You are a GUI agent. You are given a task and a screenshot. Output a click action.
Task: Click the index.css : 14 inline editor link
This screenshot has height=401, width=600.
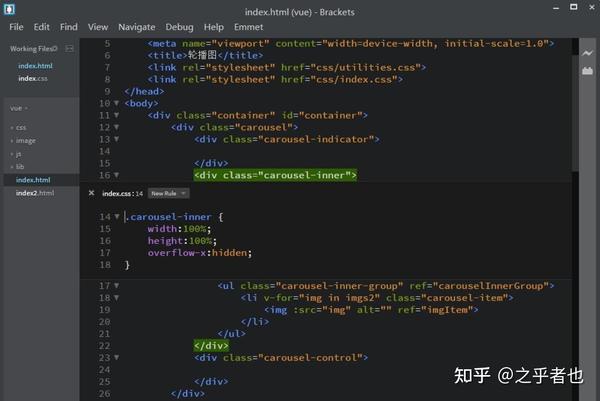(122, 194)
